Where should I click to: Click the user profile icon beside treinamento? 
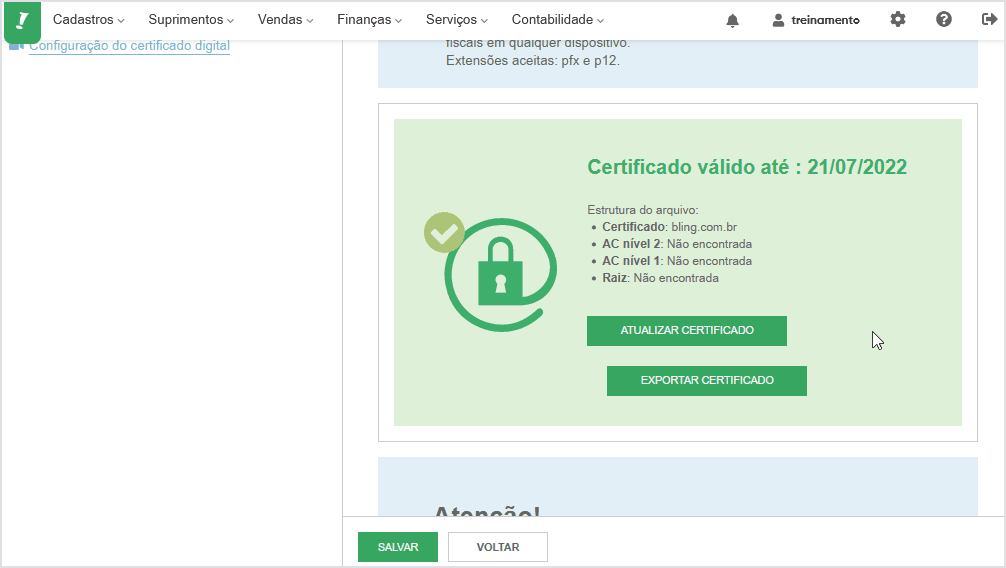778,21
